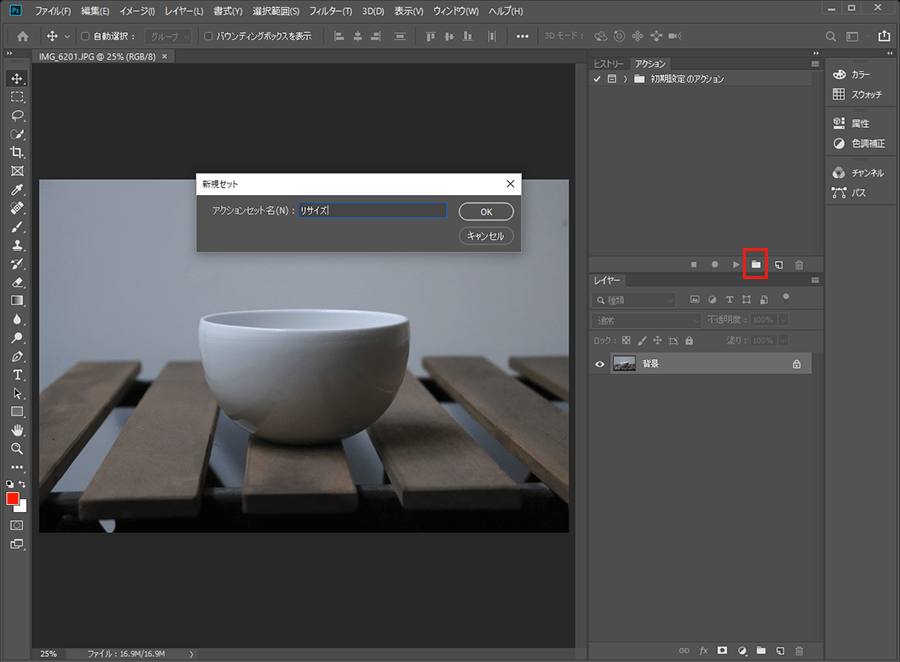Click the delete action trash icon
Image resolution: width=900 pixels, height=662 pixels.
pos(798,264)
